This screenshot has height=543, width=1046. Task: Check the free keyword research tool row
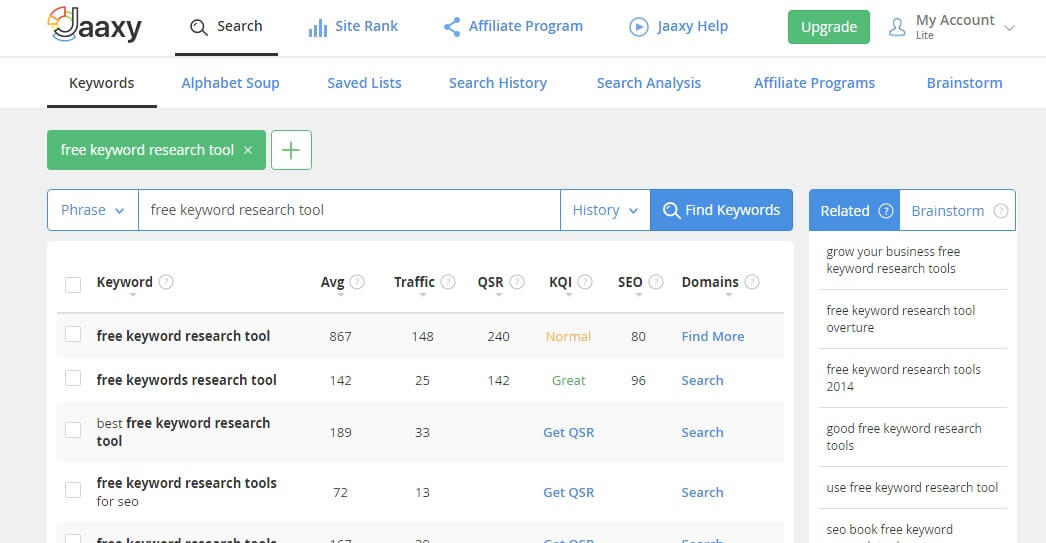73,334
